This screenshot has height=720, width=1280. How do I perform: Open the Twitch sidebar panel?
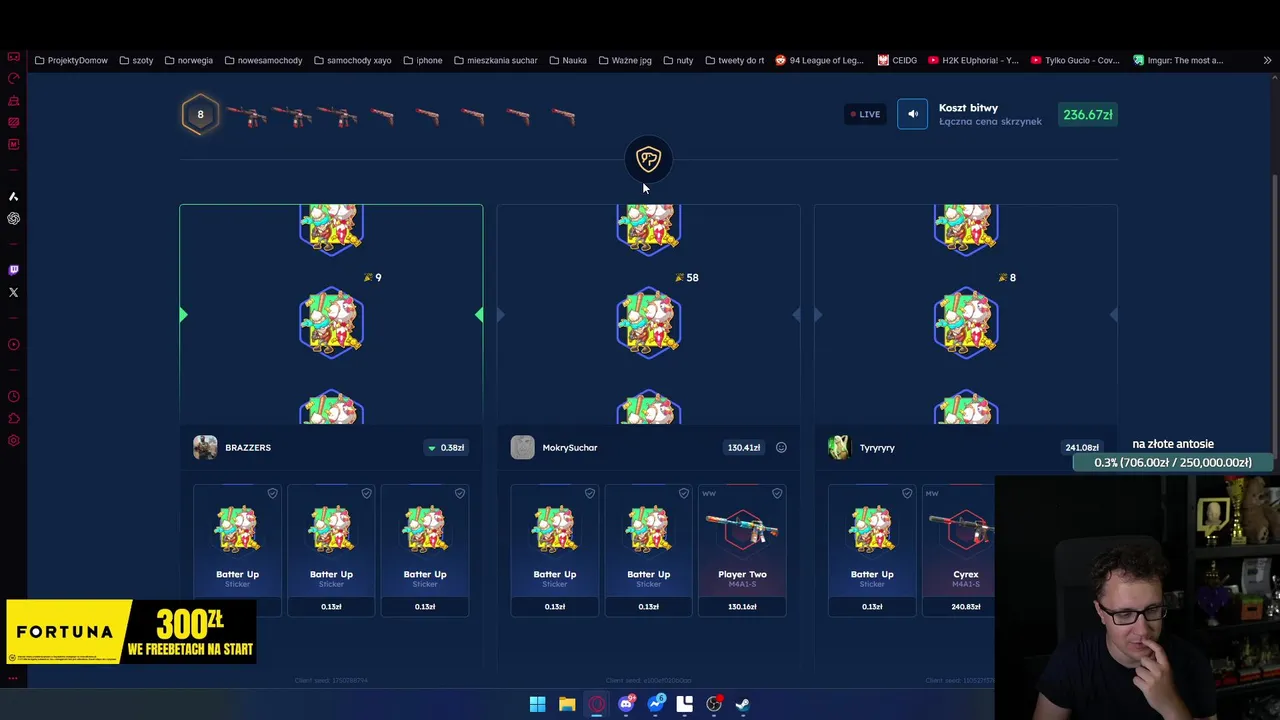13,270
